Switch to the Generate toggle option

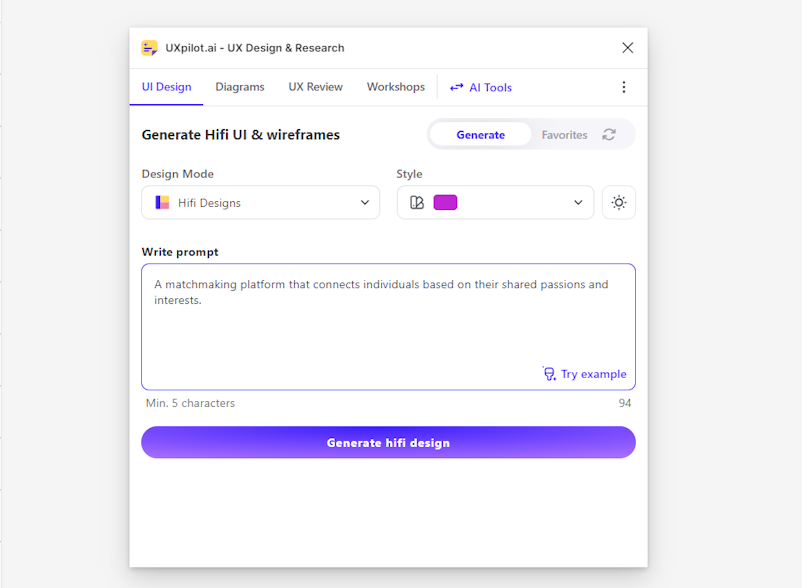pos(480,134)
